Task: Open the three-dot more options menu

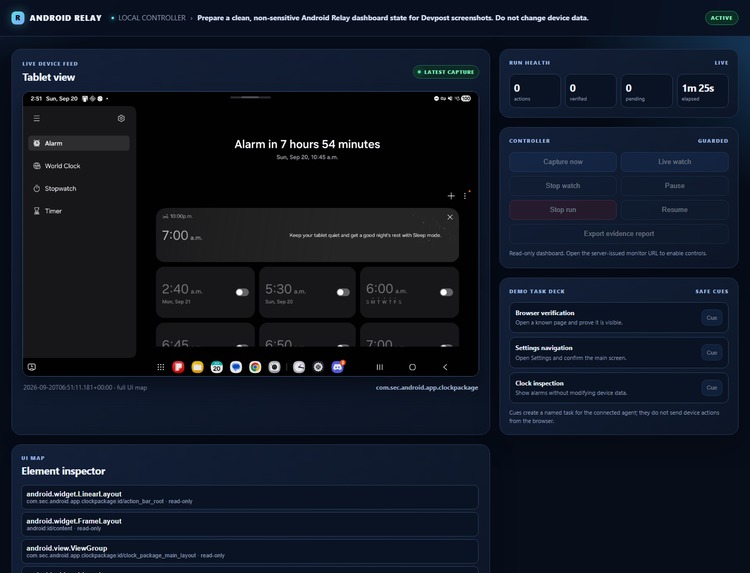Action: (465, 196)
